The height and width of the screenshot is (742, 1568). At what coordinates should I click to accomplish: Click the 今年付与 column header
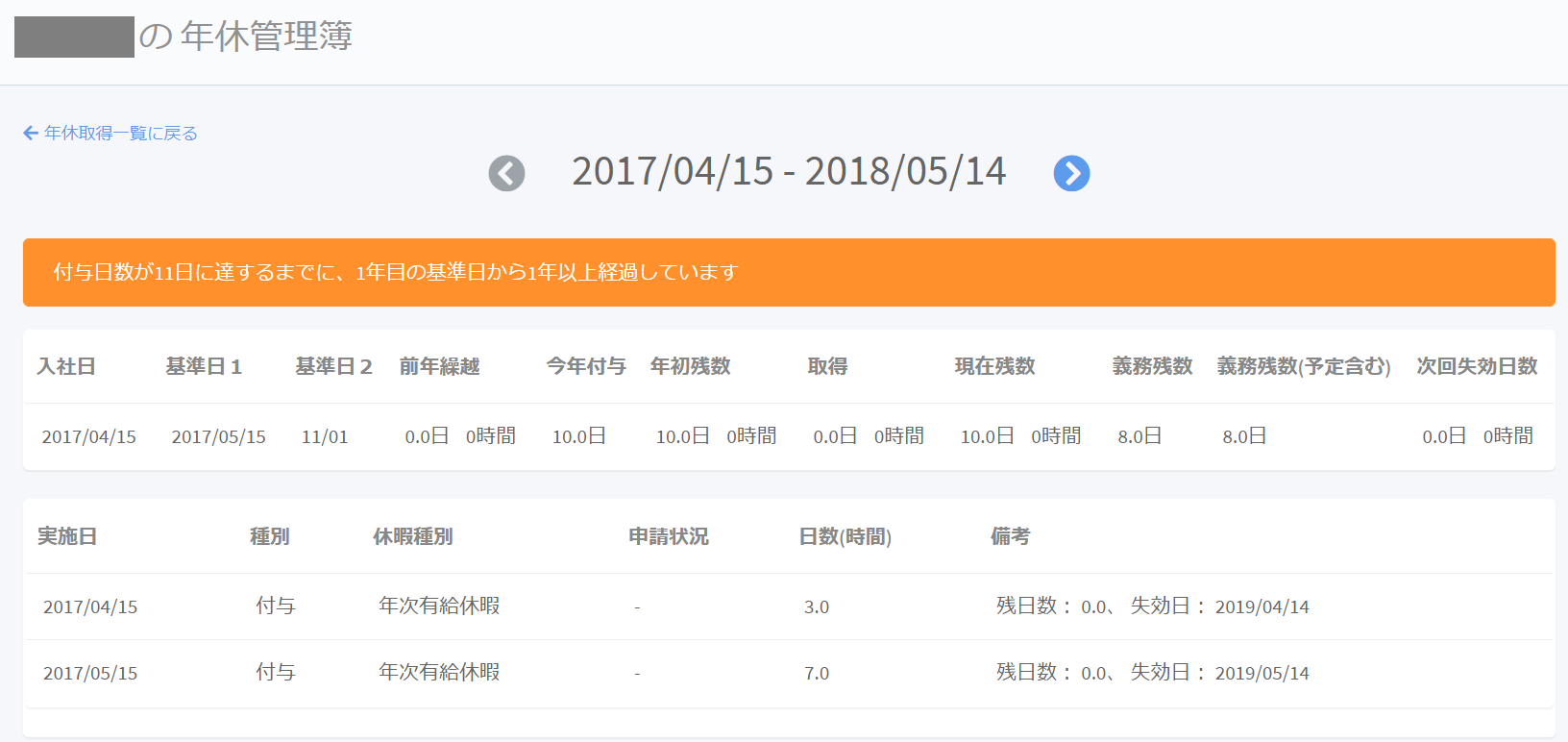click(x=586, y=366)
